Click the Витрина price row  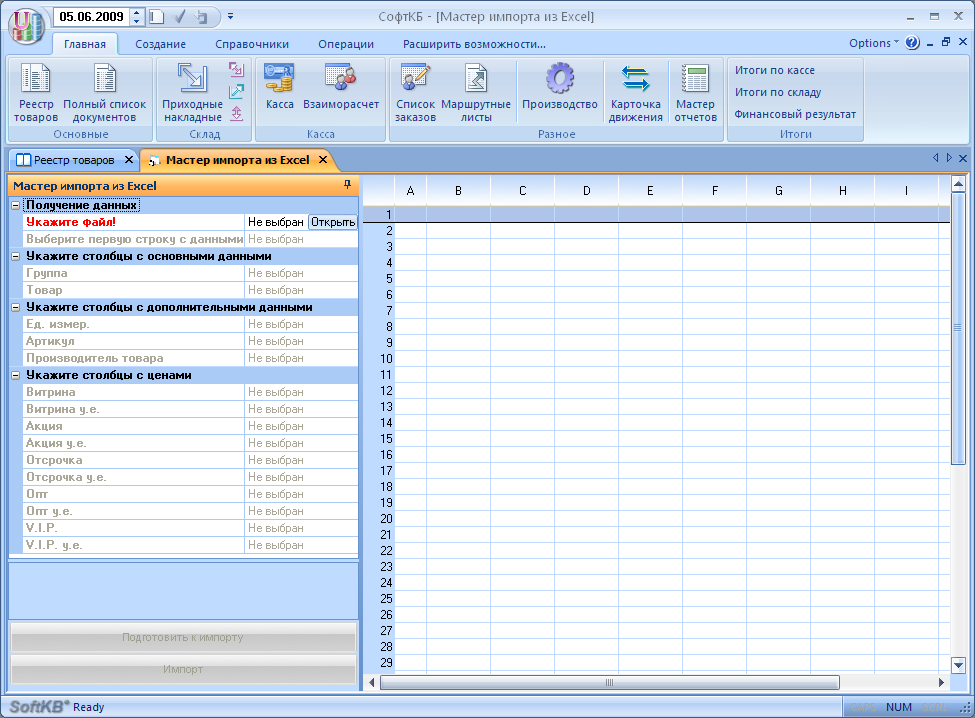(x=190, y=392)
